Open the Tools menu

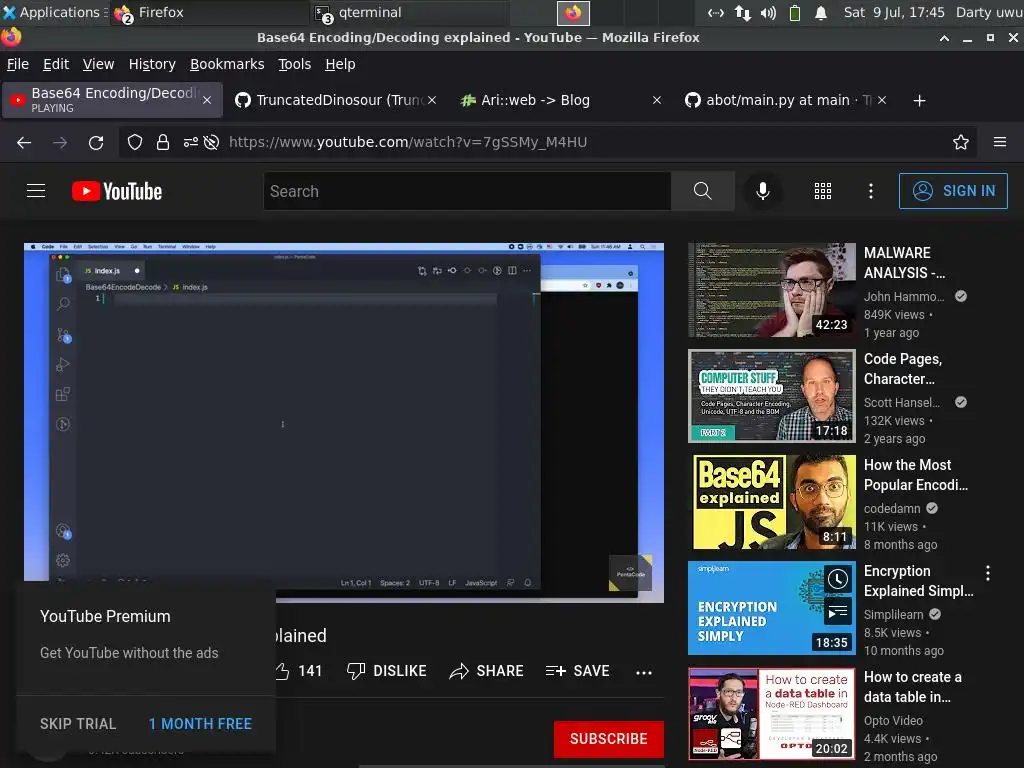pos(295,64)
